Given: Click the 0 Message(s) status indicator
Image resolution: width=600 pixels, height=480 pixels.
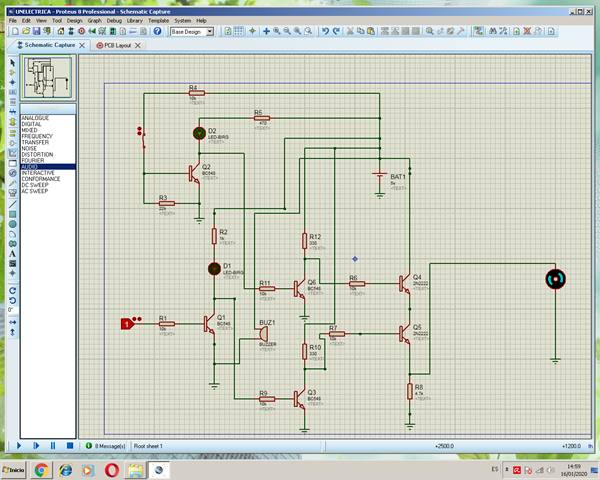Looking at the screenshot, I should pos(103,445).
